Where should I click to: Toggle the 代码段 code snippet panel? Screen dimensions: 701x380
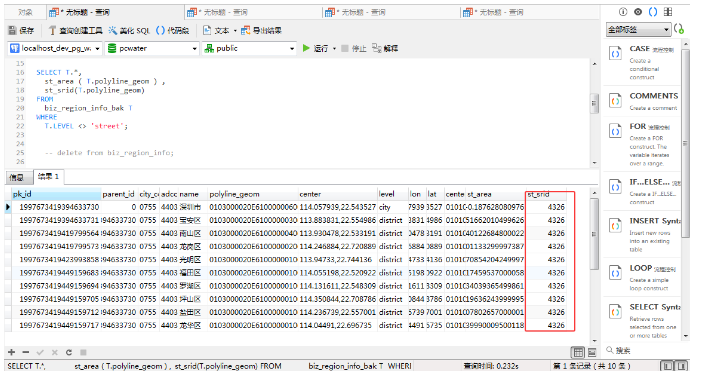(x=173, y=30)
